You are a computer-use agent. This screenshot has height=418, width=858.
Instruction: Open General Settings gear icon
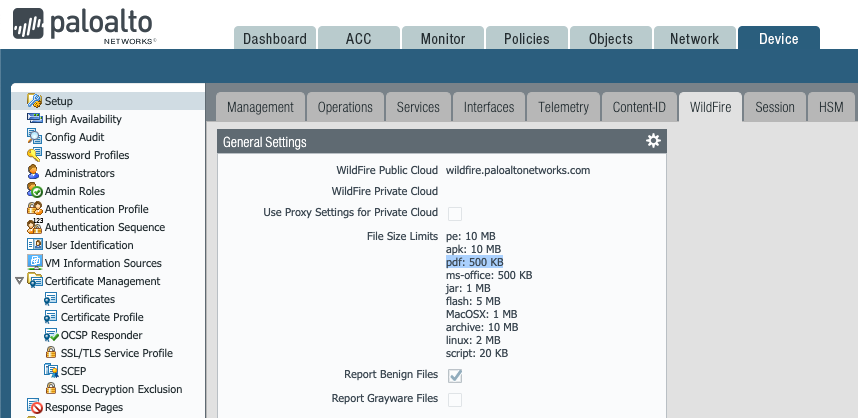point(653,141)
